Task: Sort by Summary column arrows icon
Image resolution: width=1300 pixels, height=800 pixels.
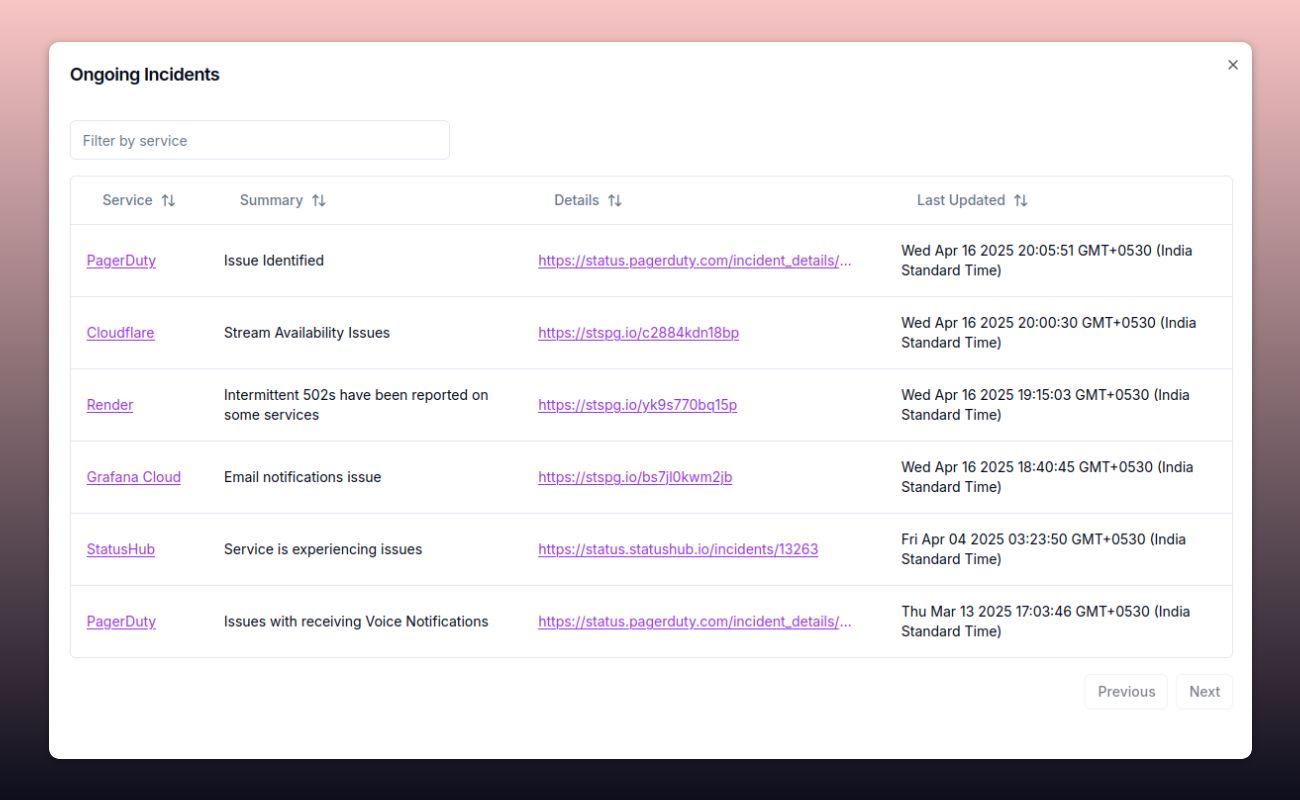Action: pyautogui.click(x=318, y=200)
